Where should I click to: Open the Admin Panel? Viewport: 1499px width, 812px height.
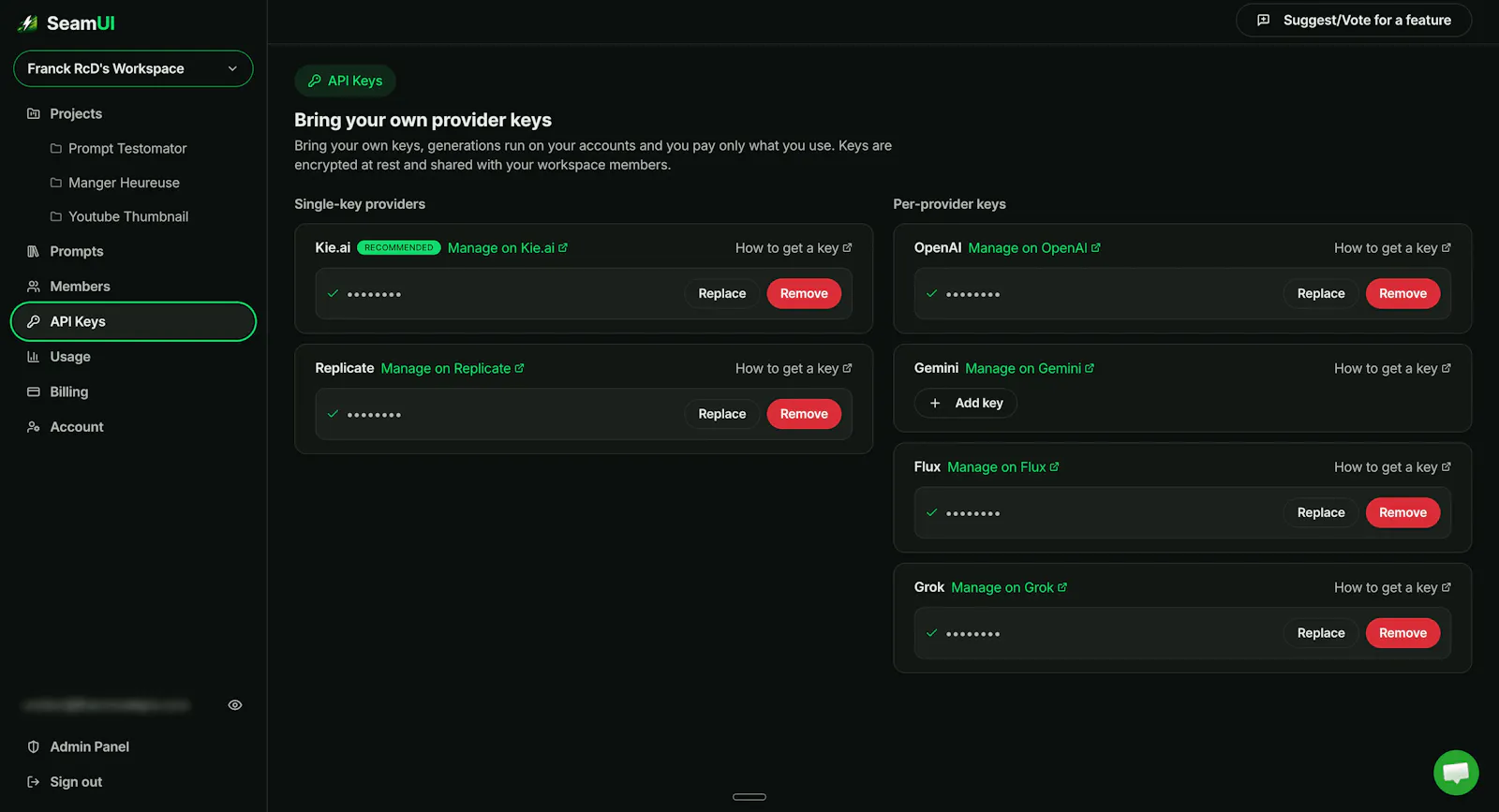[x=90, y=746]
